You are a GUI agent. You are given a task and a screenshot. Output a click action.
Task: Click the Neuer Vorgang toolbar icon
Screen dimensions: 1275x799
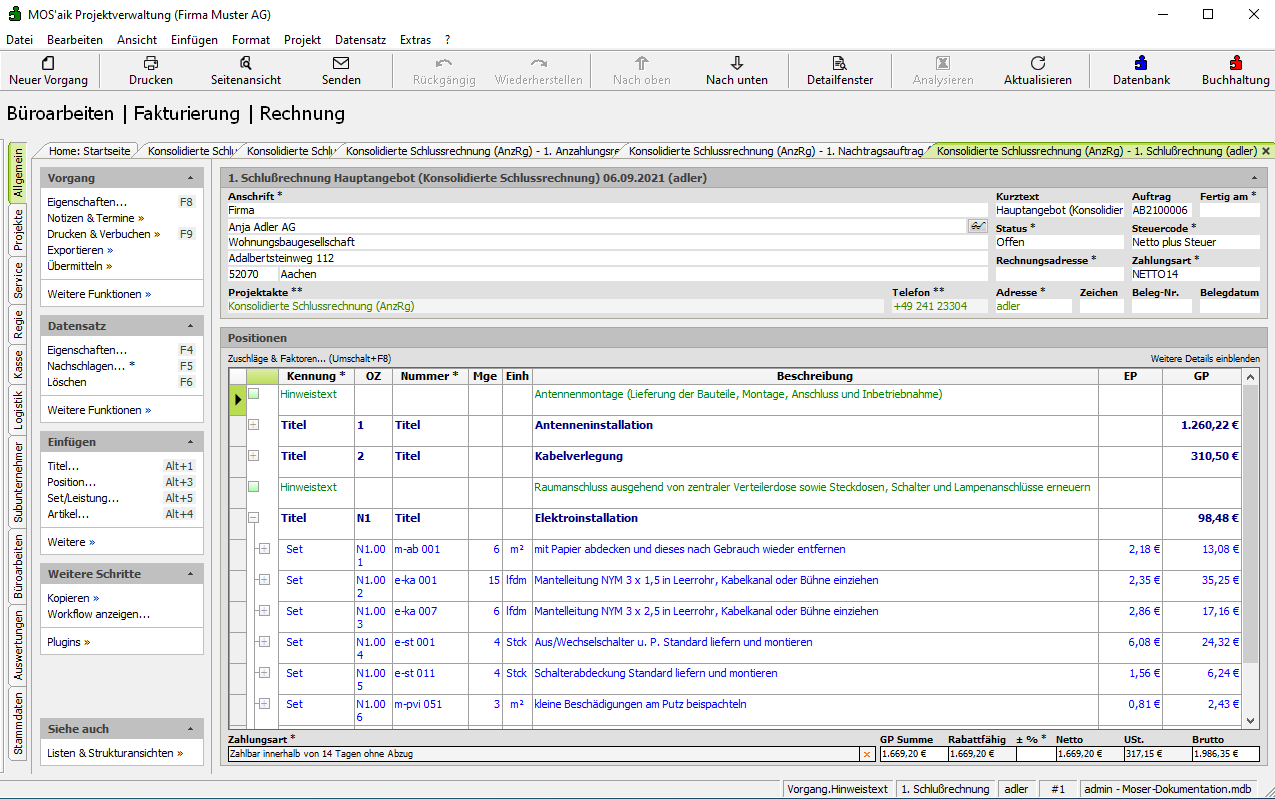pos(48,64)
